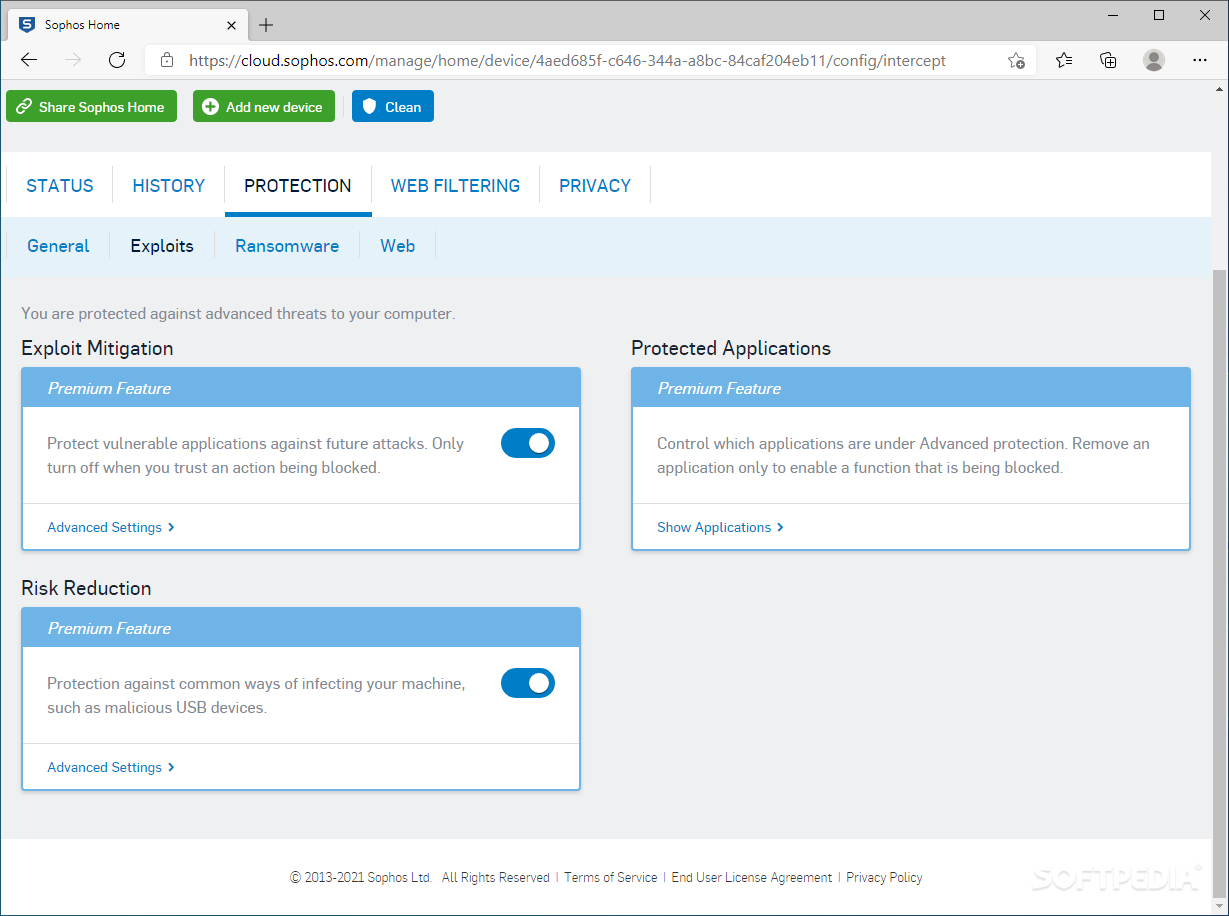The image size is (1229, 916).
Task: Click the Risk Reduction heading
Action: point(86,588)
